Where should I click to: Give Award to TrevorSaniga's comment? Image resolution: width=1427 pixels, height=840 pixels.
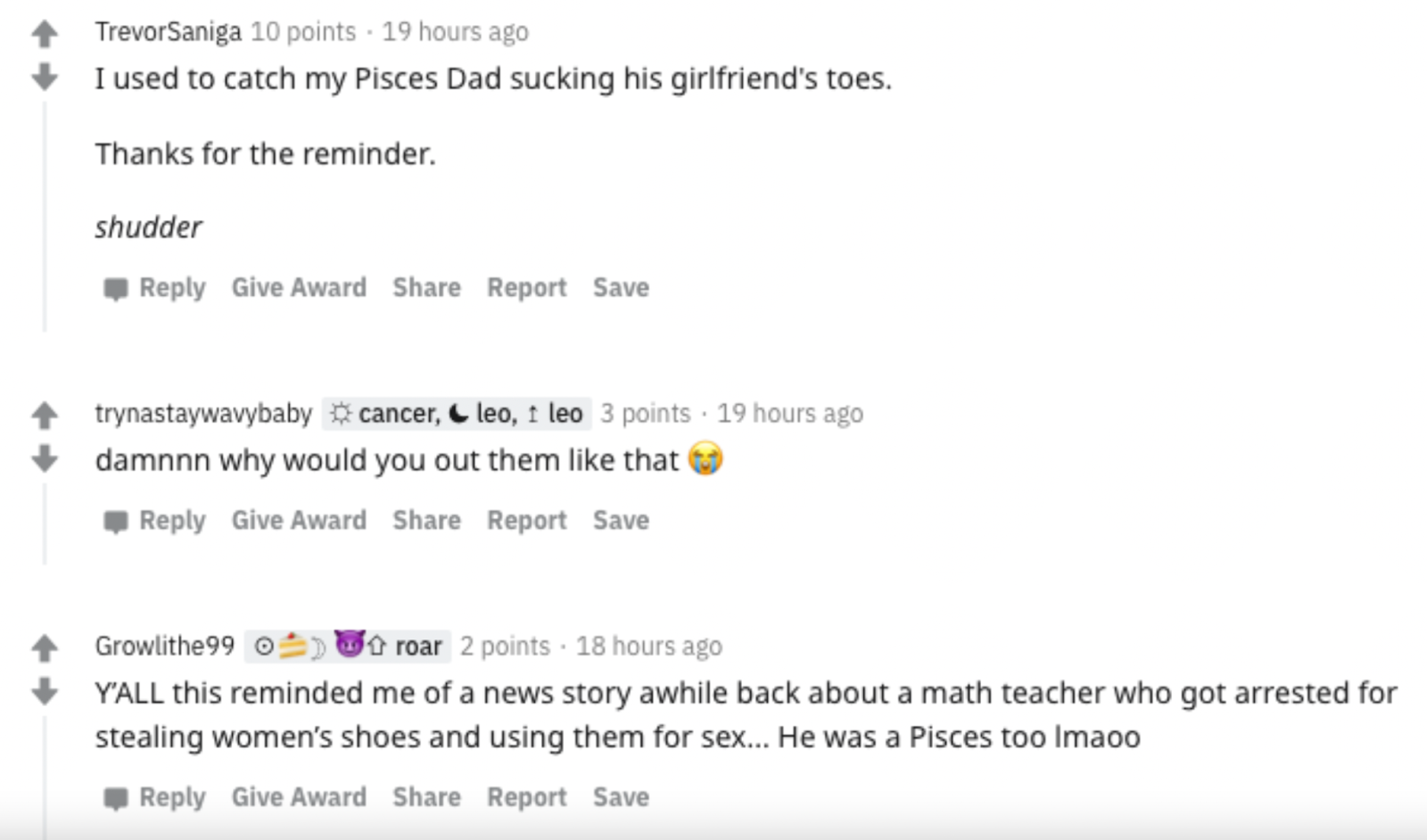click(299, 288)
